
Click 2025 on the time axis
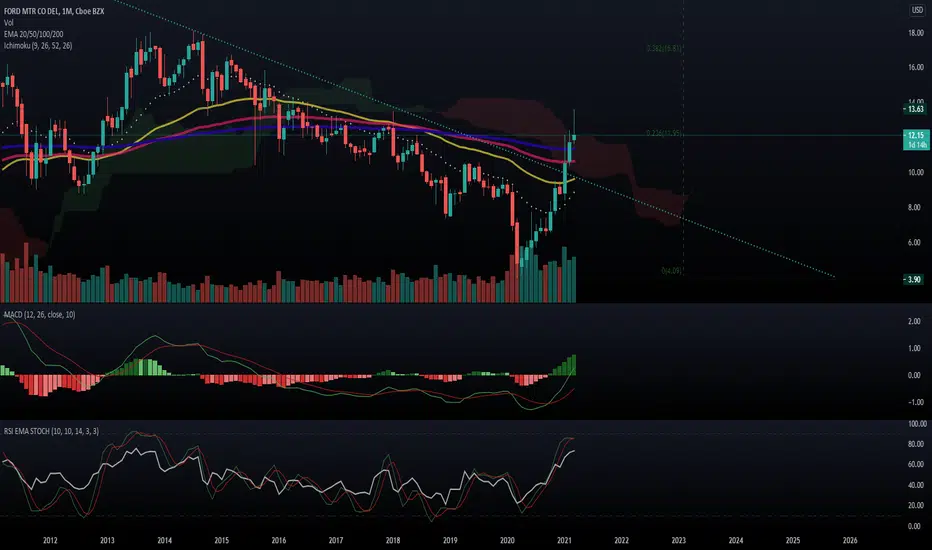point(793,540)
